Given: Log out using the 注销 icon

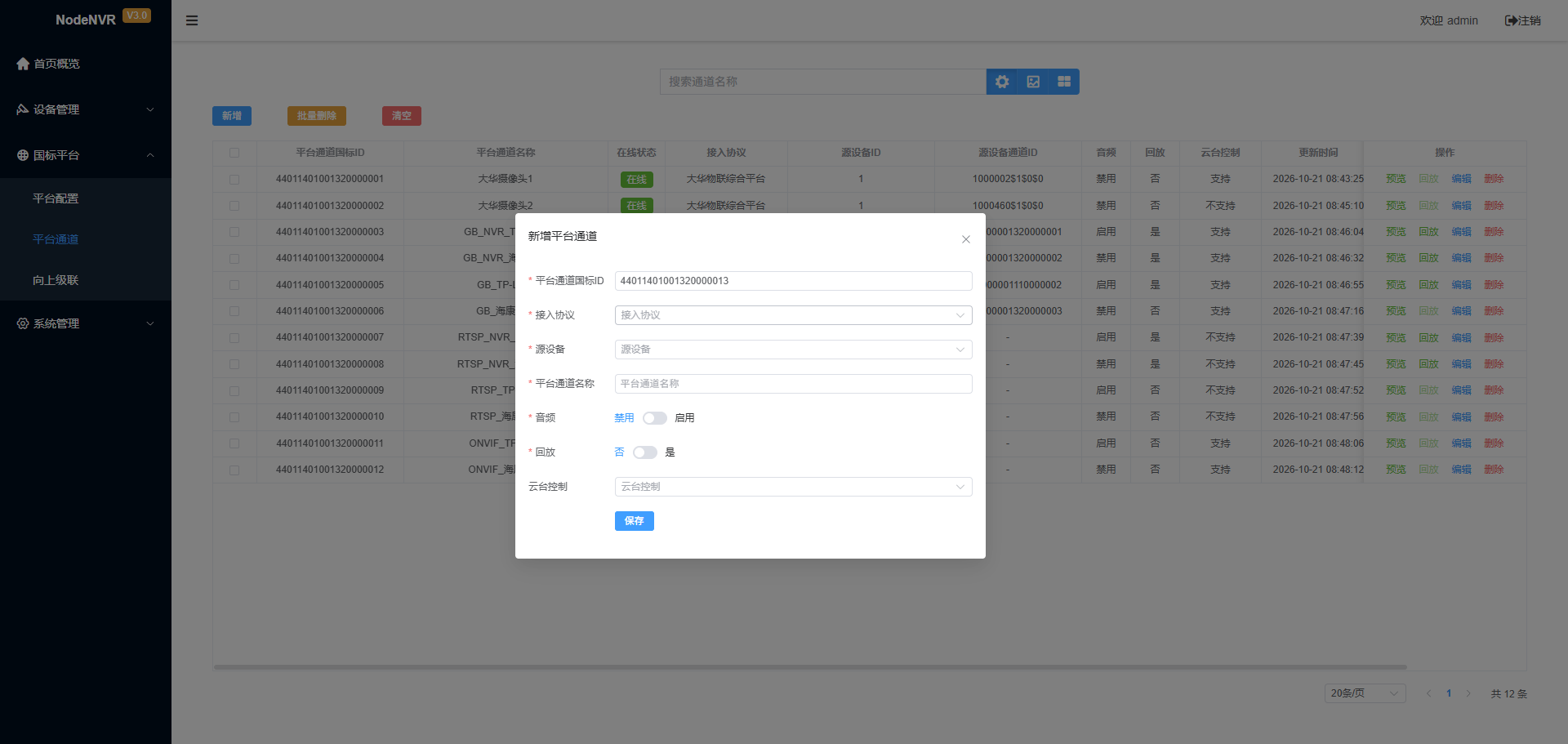Looking at the screenshot, I should pos(1511,20).
